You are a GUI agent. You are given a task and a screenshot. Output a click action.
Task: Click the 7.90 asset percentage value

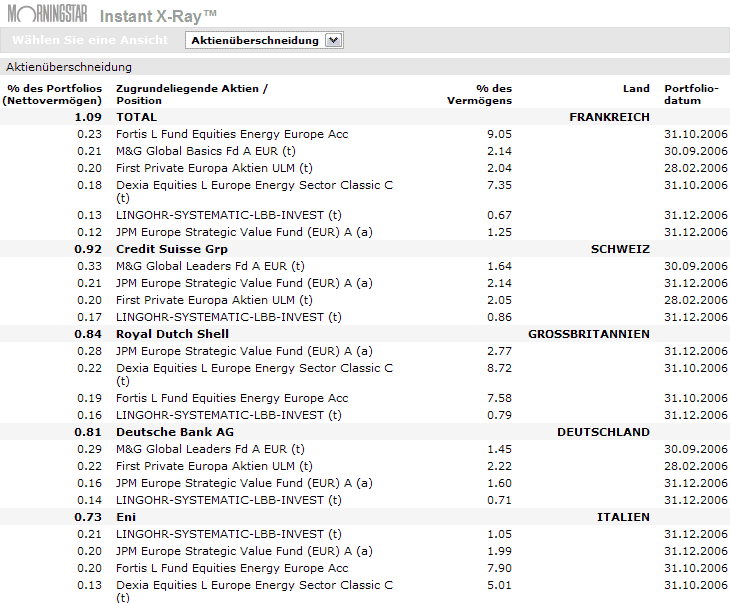499,568
